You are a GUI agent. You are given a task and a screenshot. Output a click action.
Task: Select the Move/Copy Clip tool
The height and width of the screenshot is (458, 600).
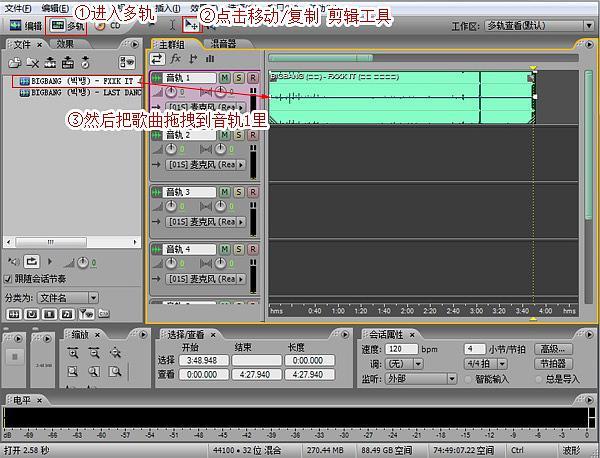point(191,25)
